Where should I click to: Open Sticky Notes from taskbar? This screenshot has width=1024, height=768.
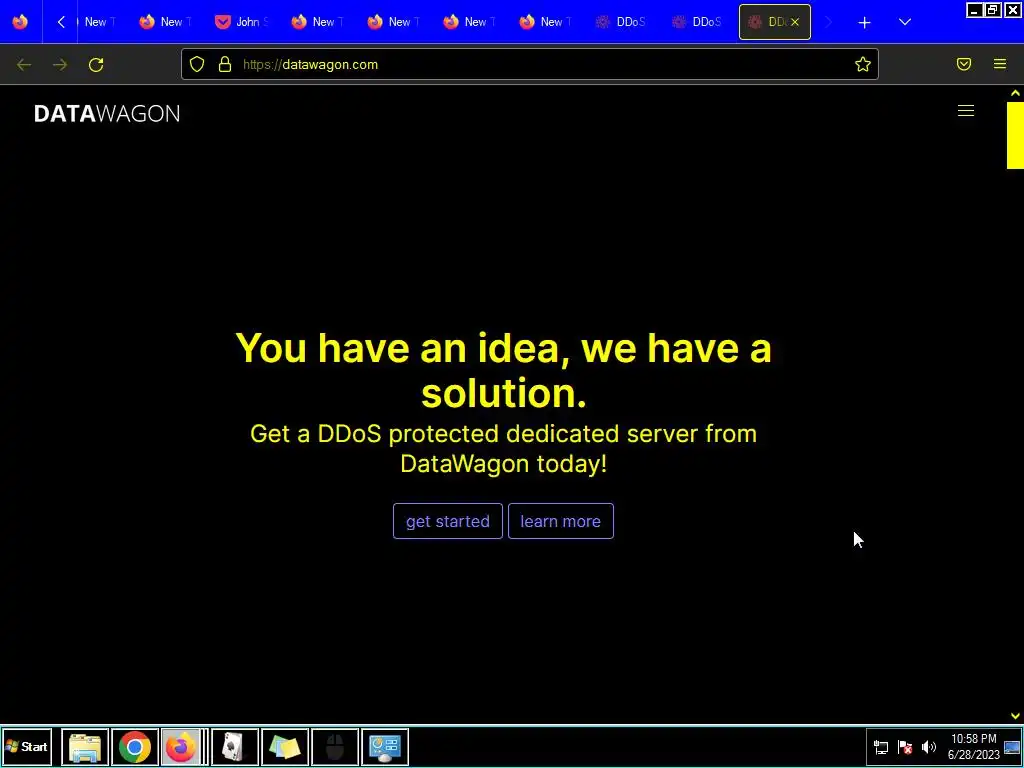pos(285,746)
